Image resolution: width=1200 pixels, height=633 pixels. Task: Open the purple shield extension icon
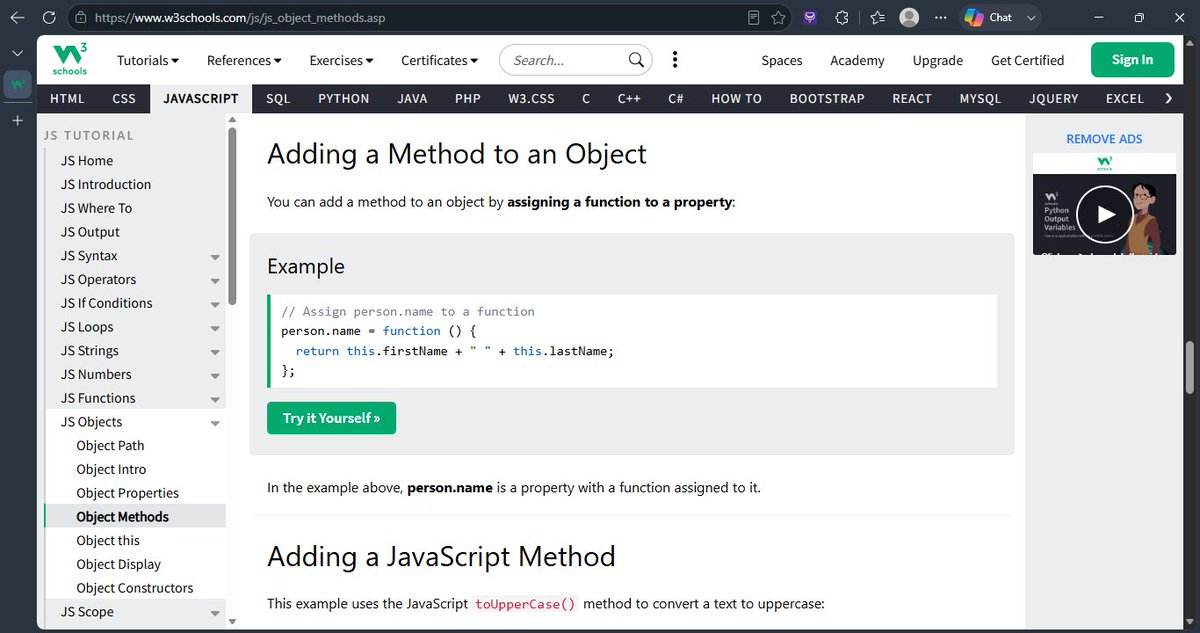pos(808,17)
